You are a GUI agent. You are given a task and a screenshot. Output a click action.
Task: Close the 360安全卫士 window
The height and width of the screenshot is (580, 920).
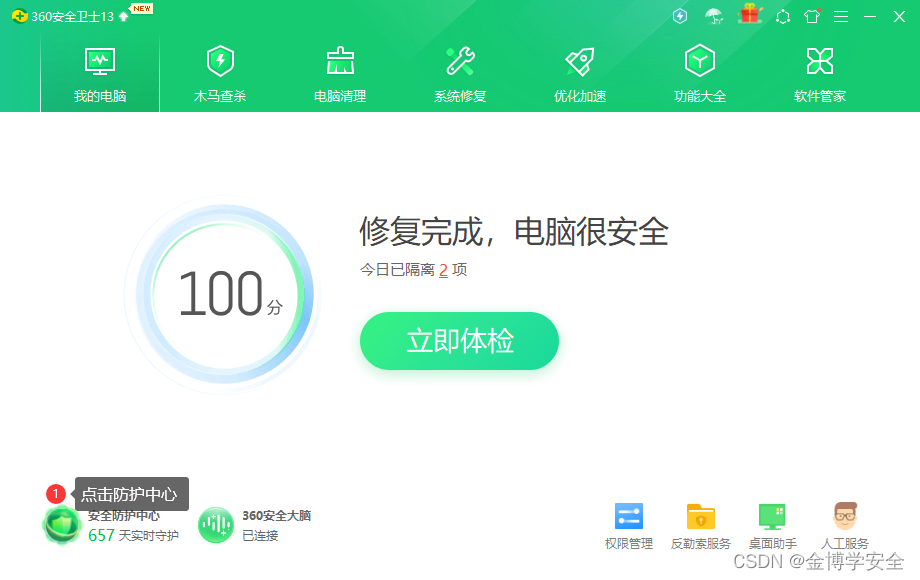(899, 16)
